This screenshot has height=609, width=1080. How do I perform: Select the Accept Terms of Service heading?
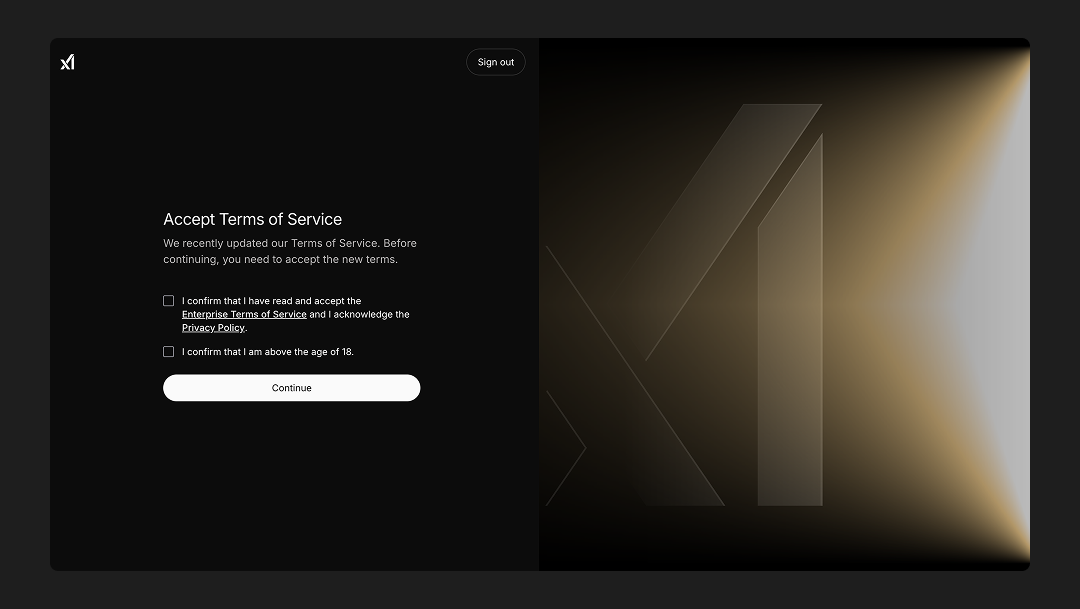(x=253, y=219)
